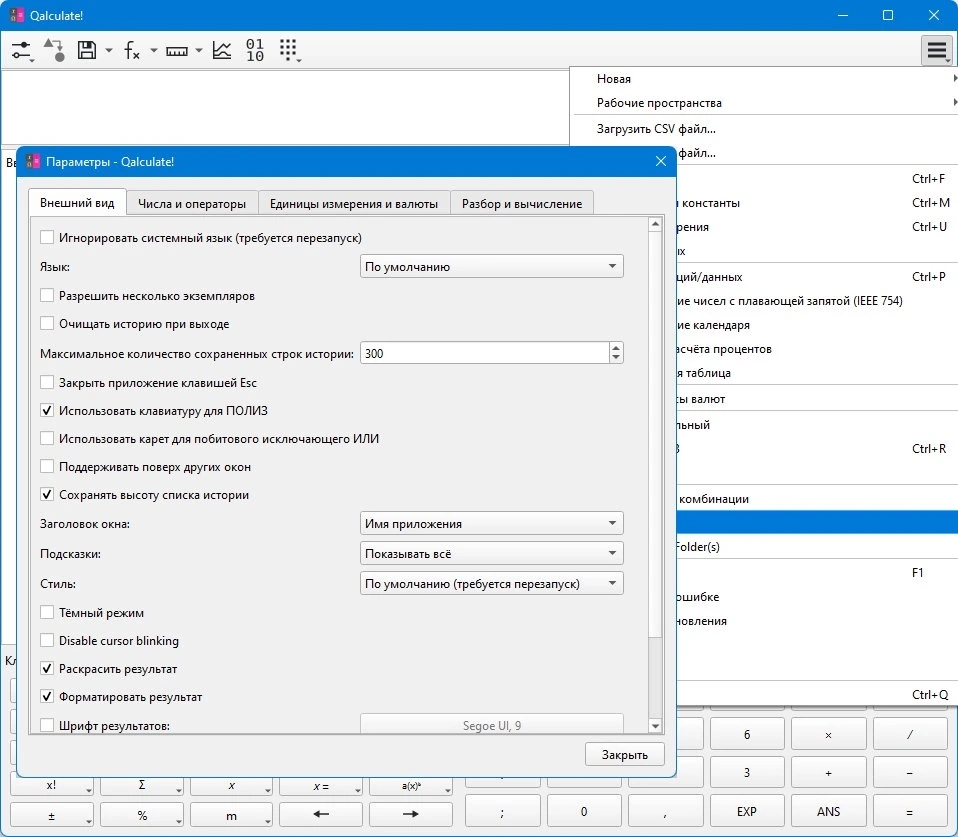Switch to Числа и операторы tab

192,203
